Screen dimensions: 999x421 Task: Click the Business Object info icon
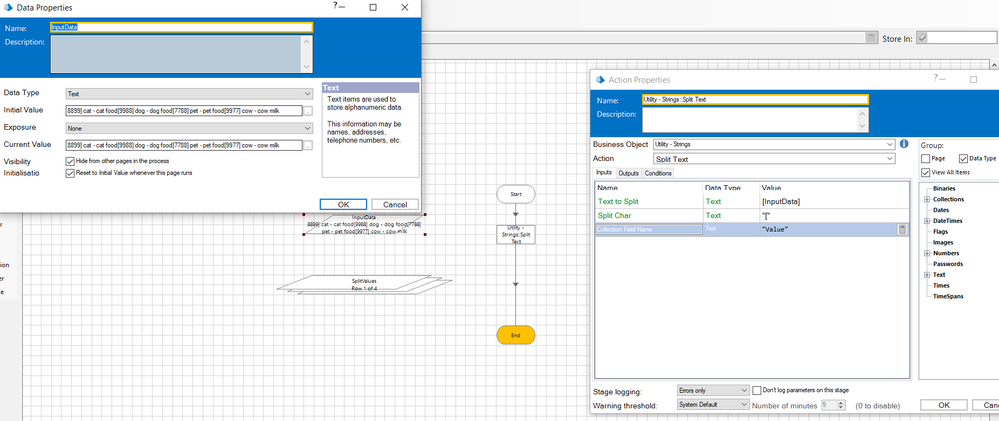tap(904, 144)
